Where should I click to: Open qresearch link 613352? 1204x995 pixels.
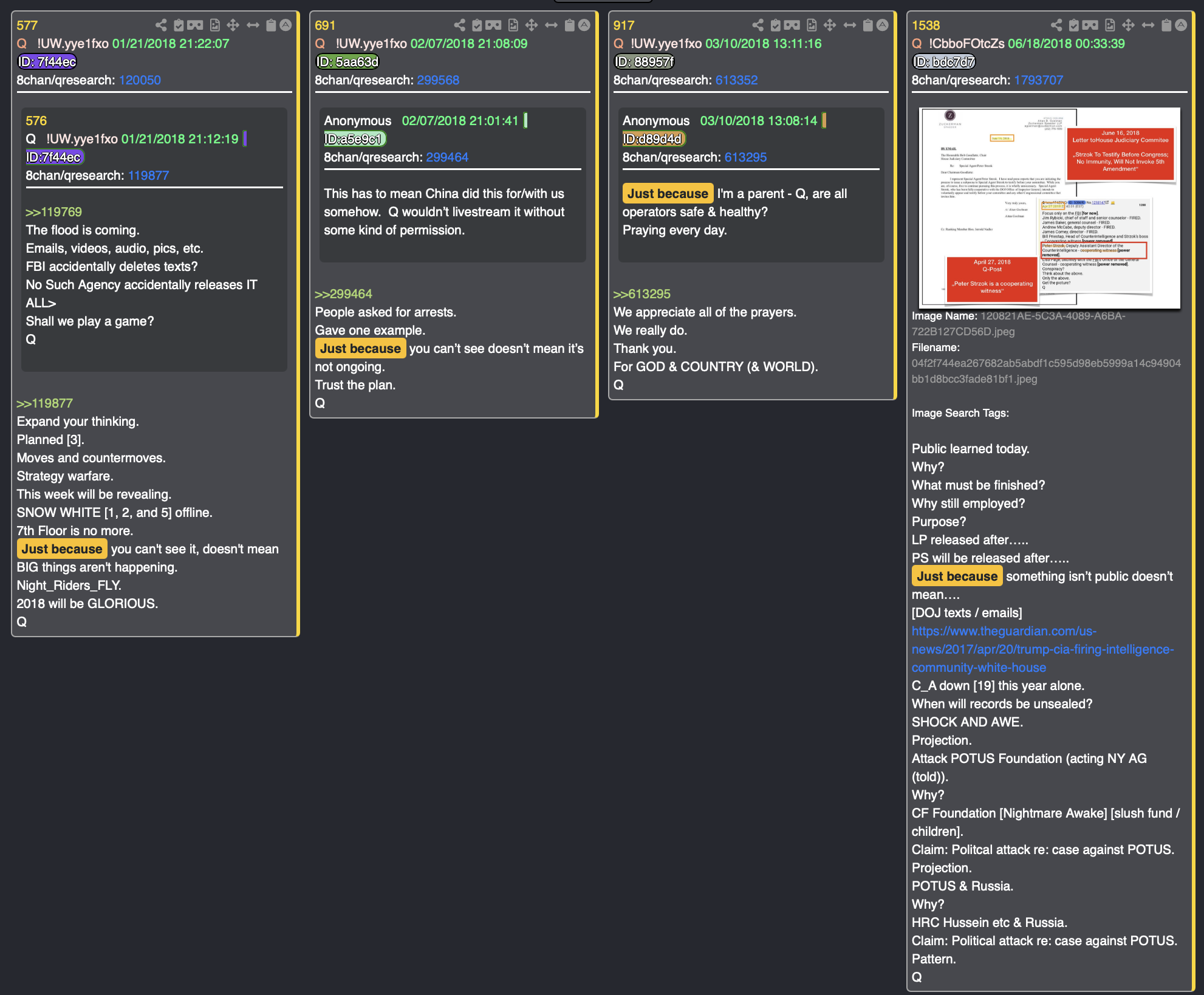[x=737, y=80]
